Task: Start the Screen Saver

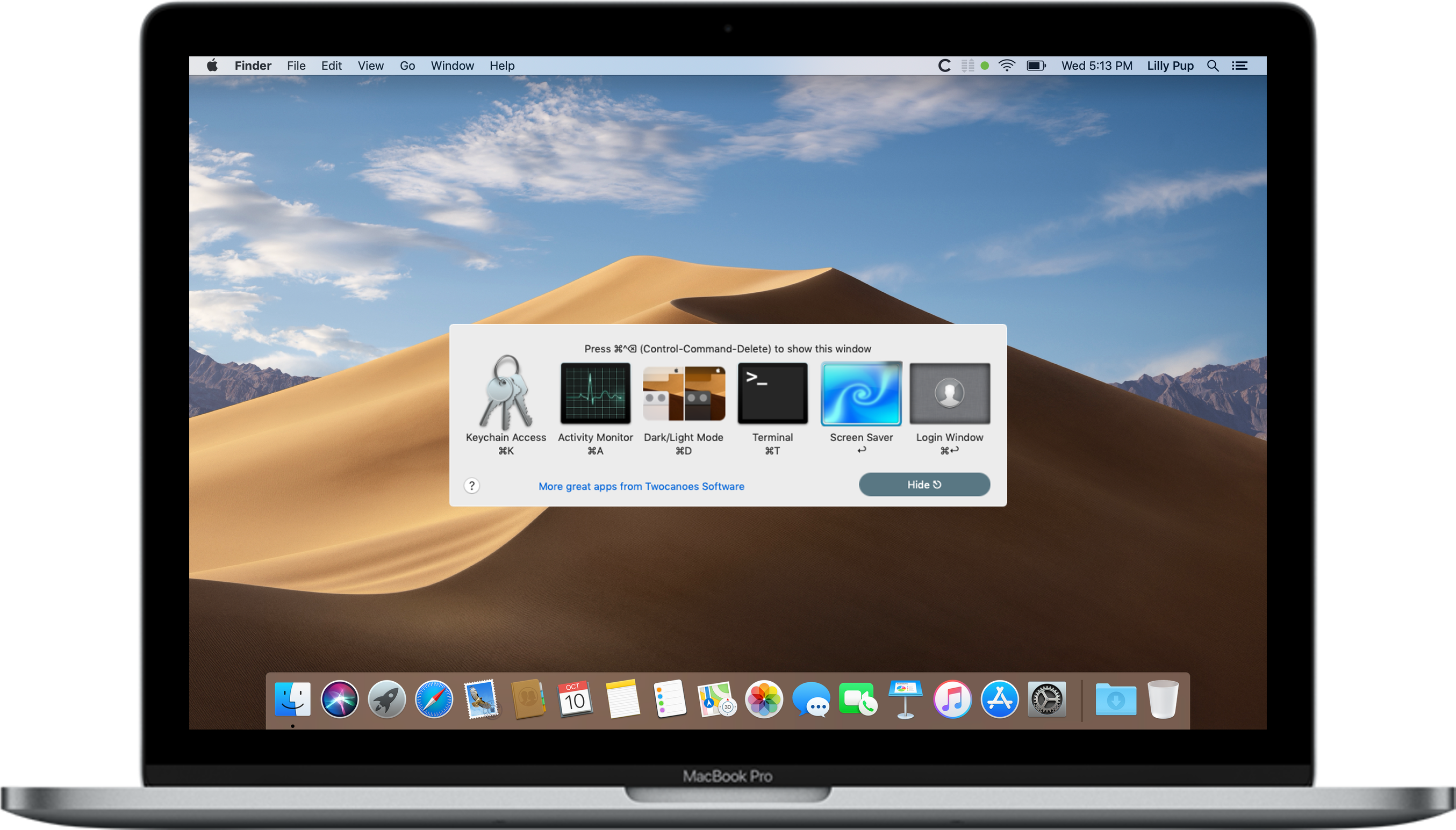Action: 861,393
